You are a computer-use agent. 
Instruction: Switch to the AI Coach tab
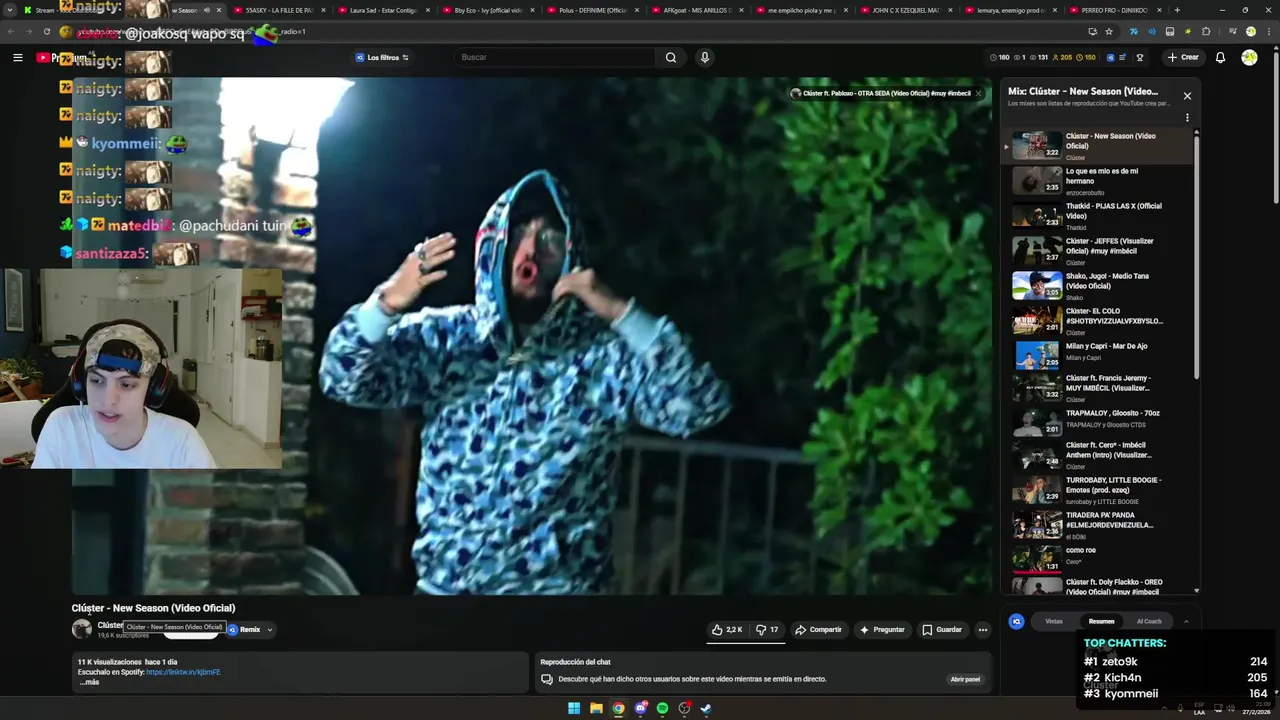click(x=1149, y=621)
